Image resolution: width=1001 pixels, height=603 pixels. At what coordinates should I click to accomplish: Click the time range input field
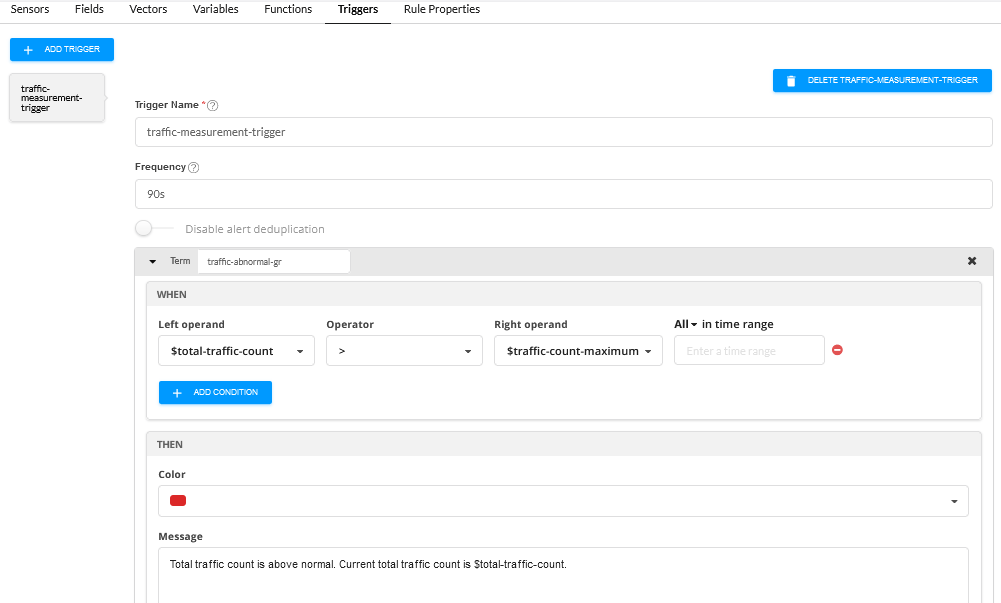[x=749, y=351]
